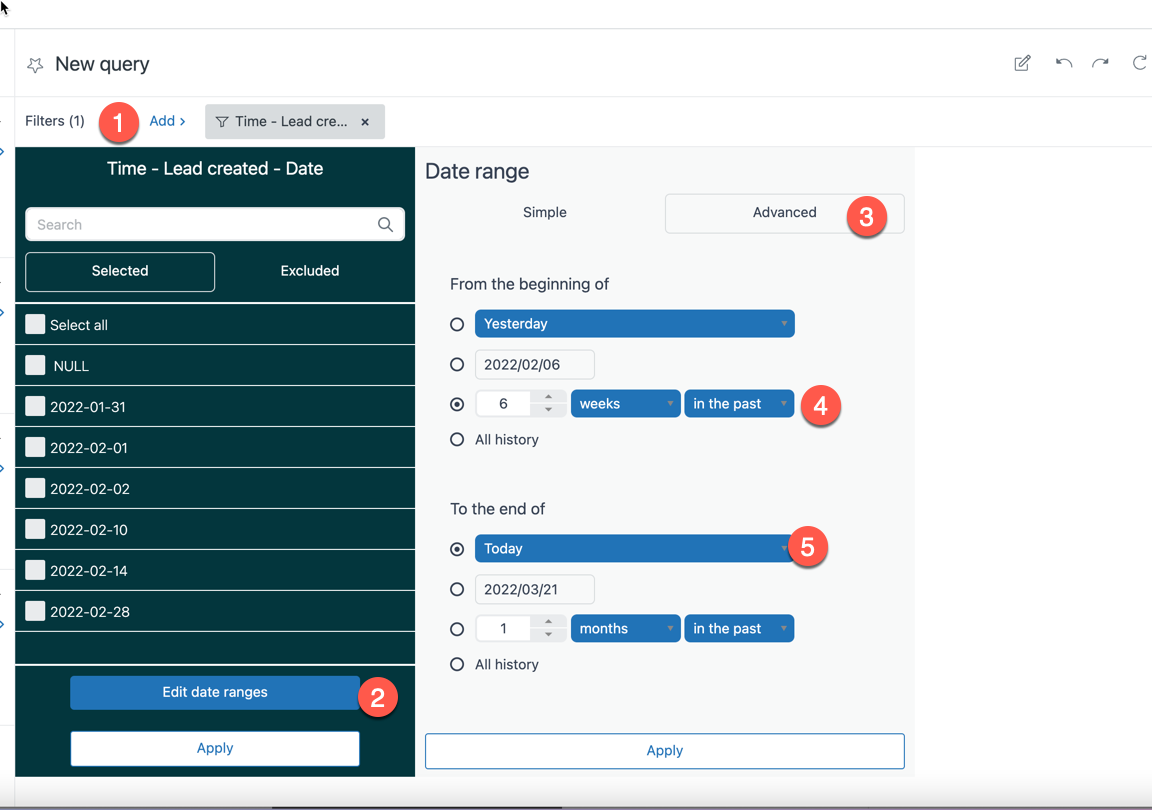Viewport: 1152px width, 810px height.
Task: Check the 2022-02-10 date checkbox
Action: click(36, 530)
